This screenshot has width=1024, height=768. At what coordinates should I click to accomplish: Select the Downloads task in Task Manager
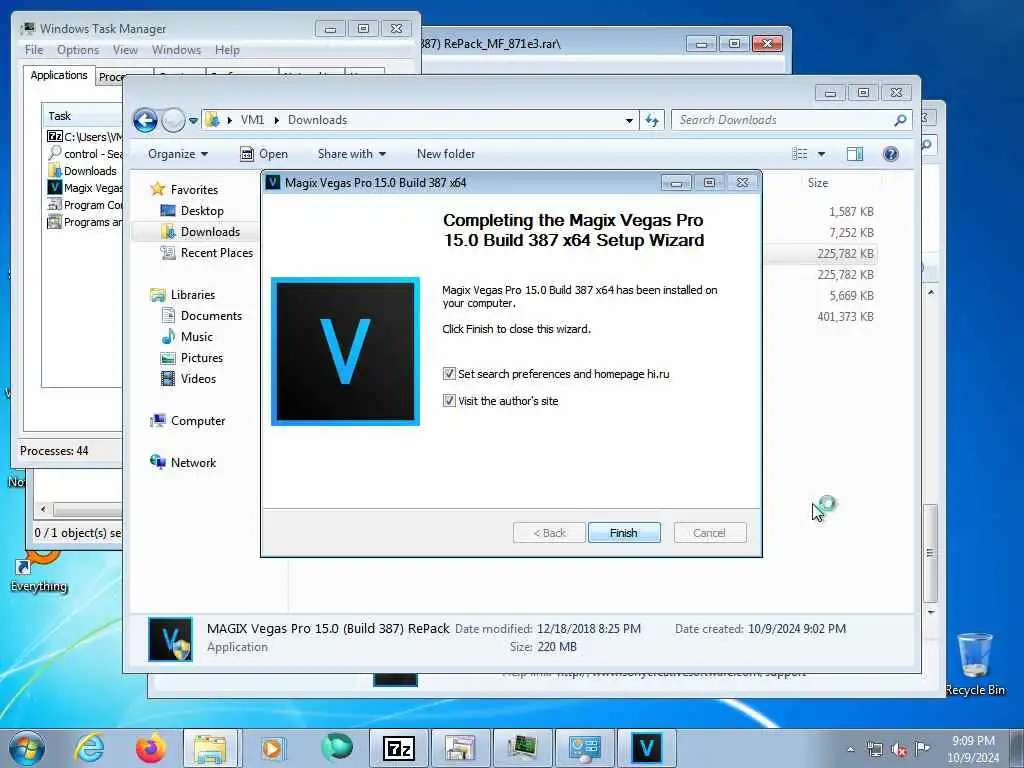pyautogui.click(x=82, y=171)
